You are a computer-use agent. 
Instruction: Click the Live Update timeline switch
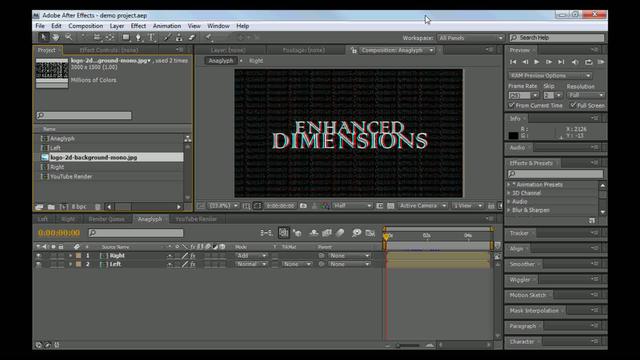(x=284, y=233)
